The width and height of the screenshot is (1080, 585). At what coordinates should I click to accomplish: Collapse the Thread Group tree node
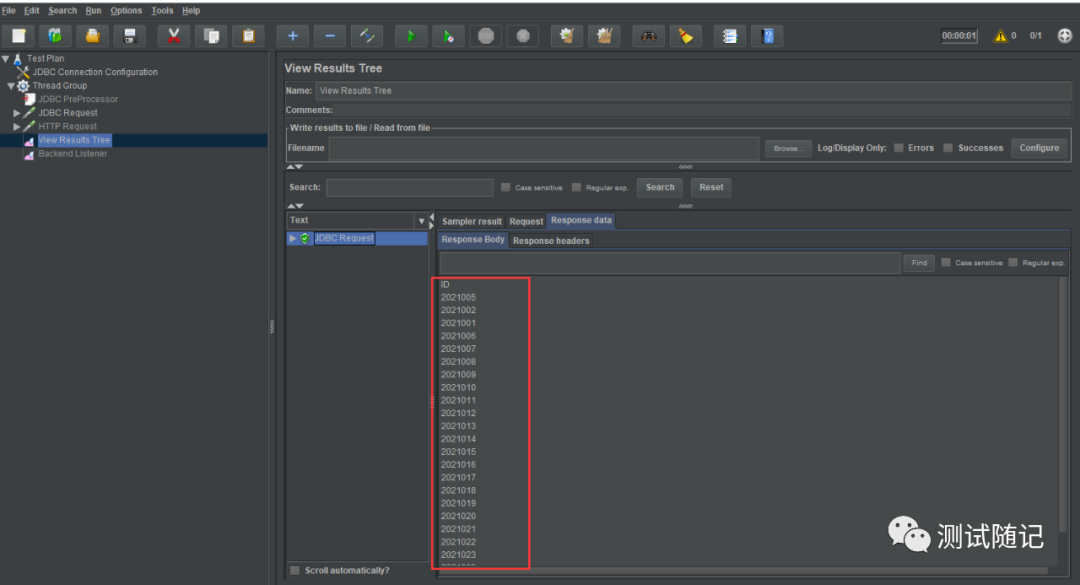(10, 86)
